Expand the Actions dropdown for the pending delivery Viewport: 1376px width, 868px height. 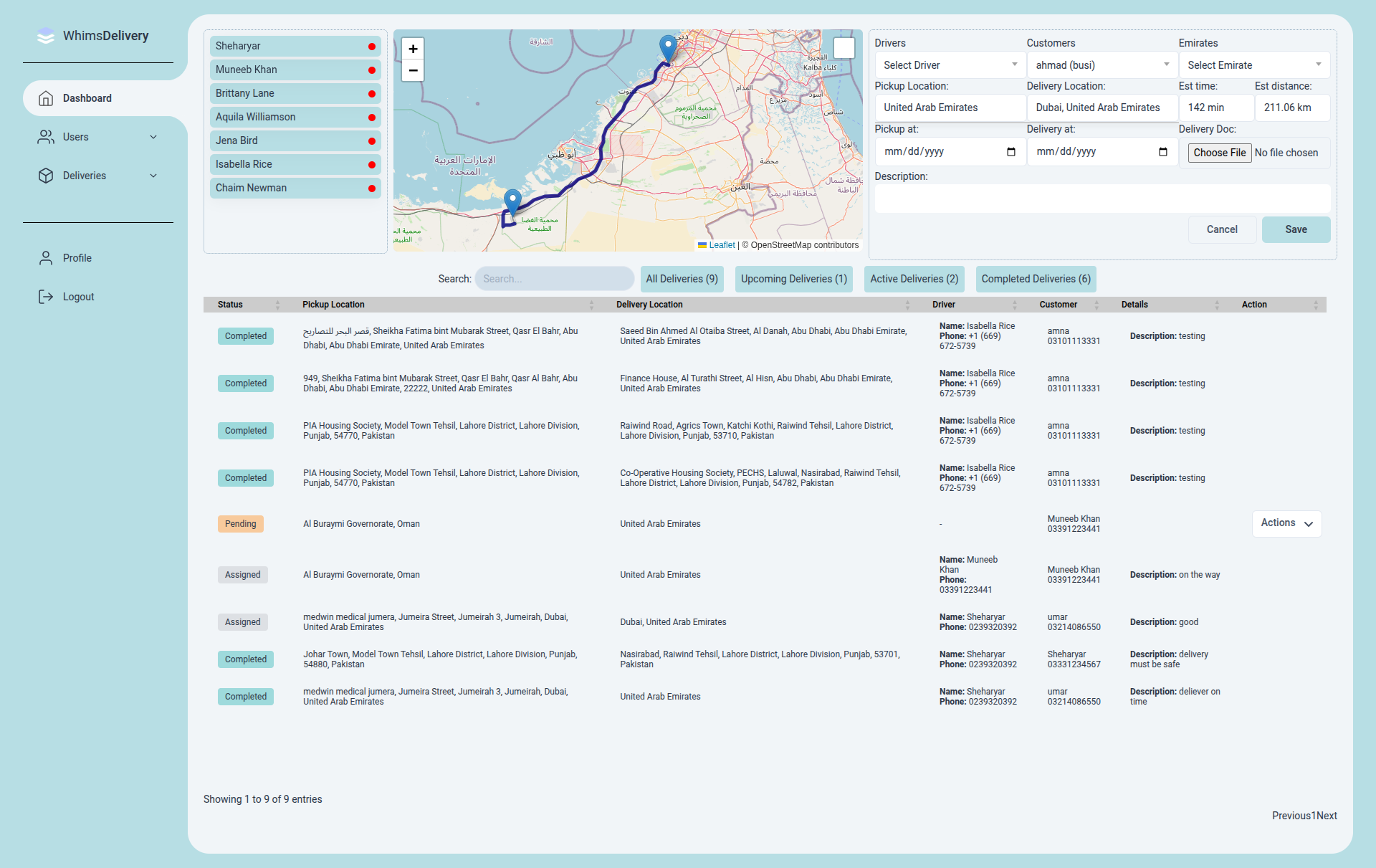[x=1286, y=523]
